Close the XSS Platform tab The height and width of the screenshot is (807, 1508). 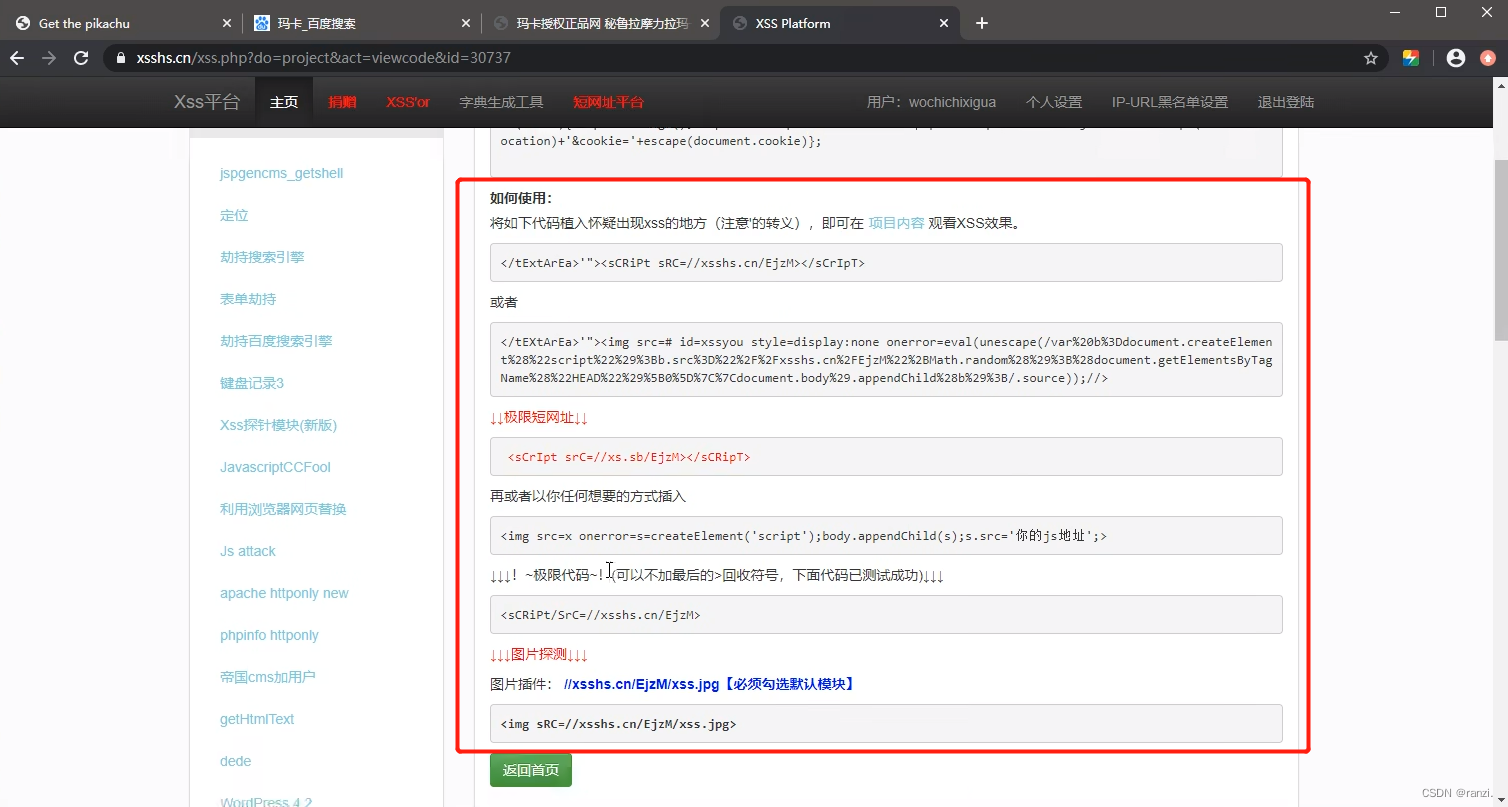coord(943,23)
